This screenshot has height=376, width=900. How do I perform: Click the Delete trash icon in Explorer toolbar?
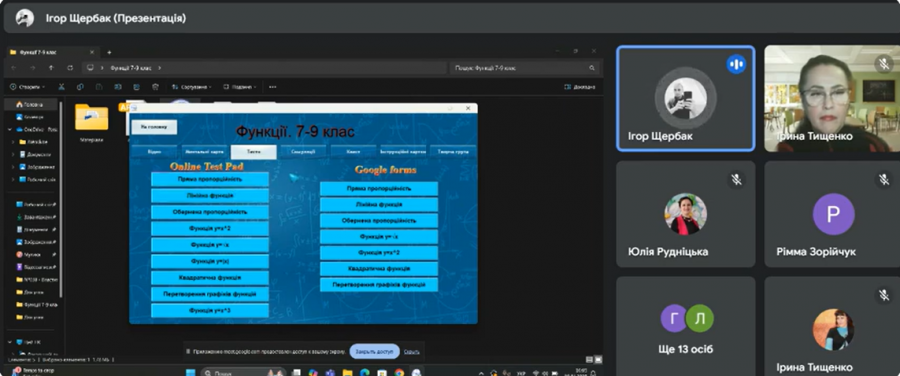tap(155, 87)
